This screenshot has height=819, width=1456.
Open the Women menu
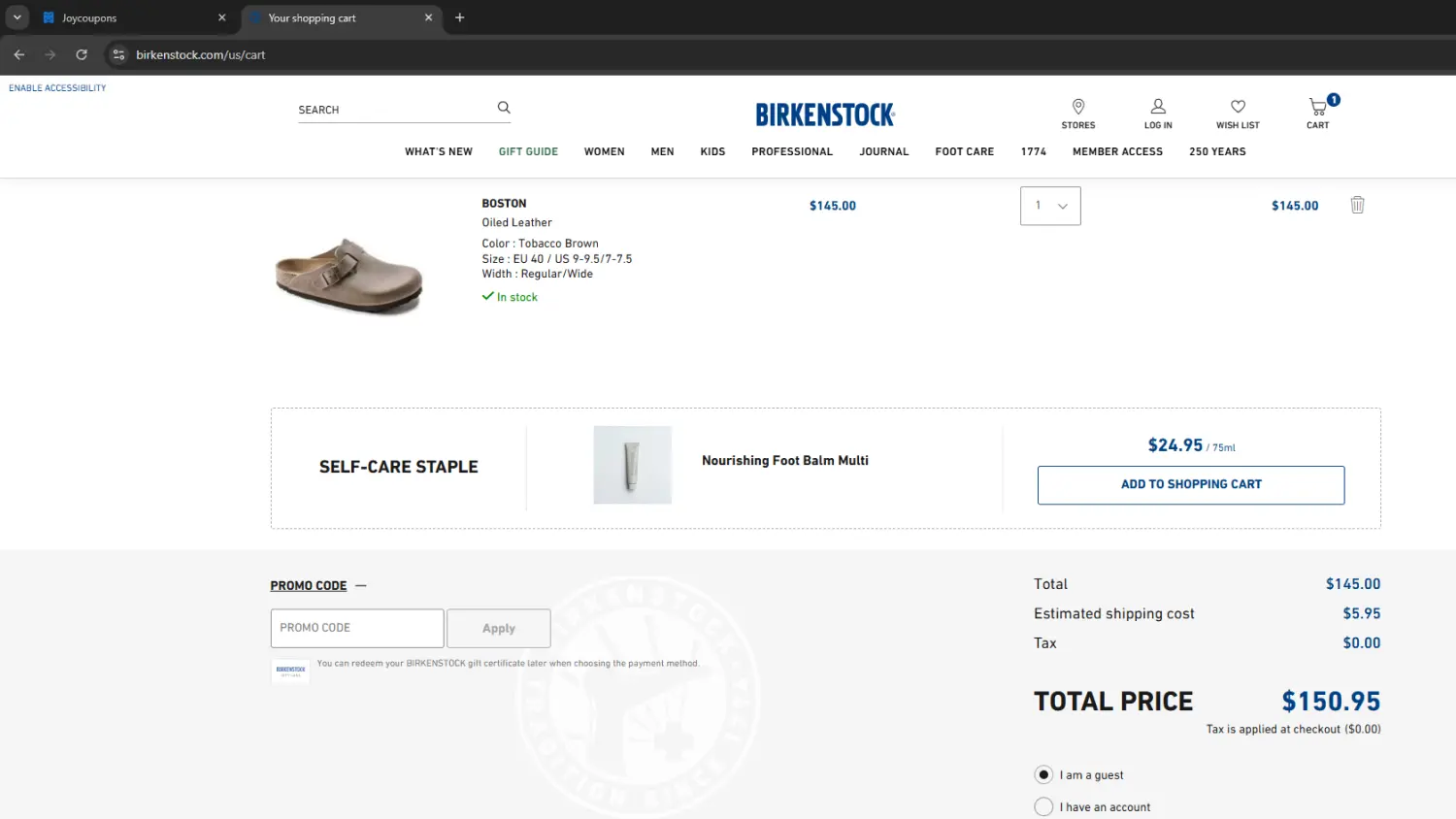coord(604,151)
